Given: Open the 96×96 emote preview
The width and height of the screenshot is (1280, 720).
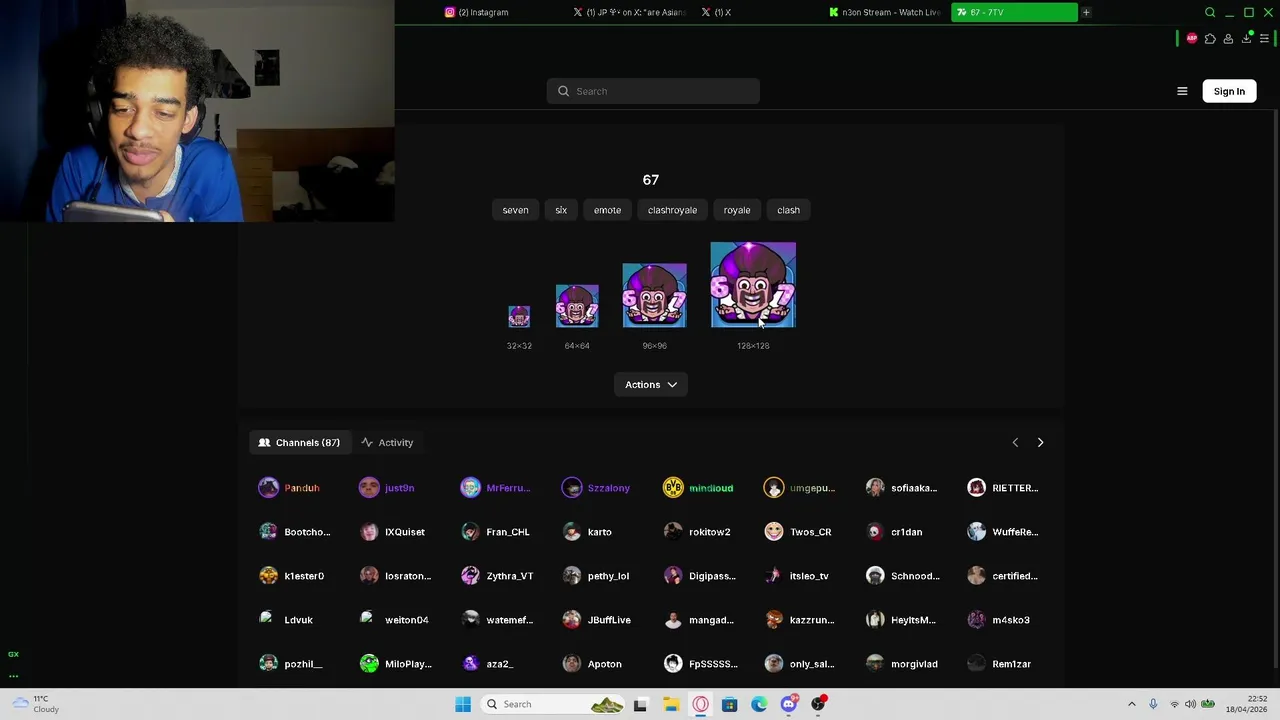Looking at the screenshot, I should tap(654, 295).
